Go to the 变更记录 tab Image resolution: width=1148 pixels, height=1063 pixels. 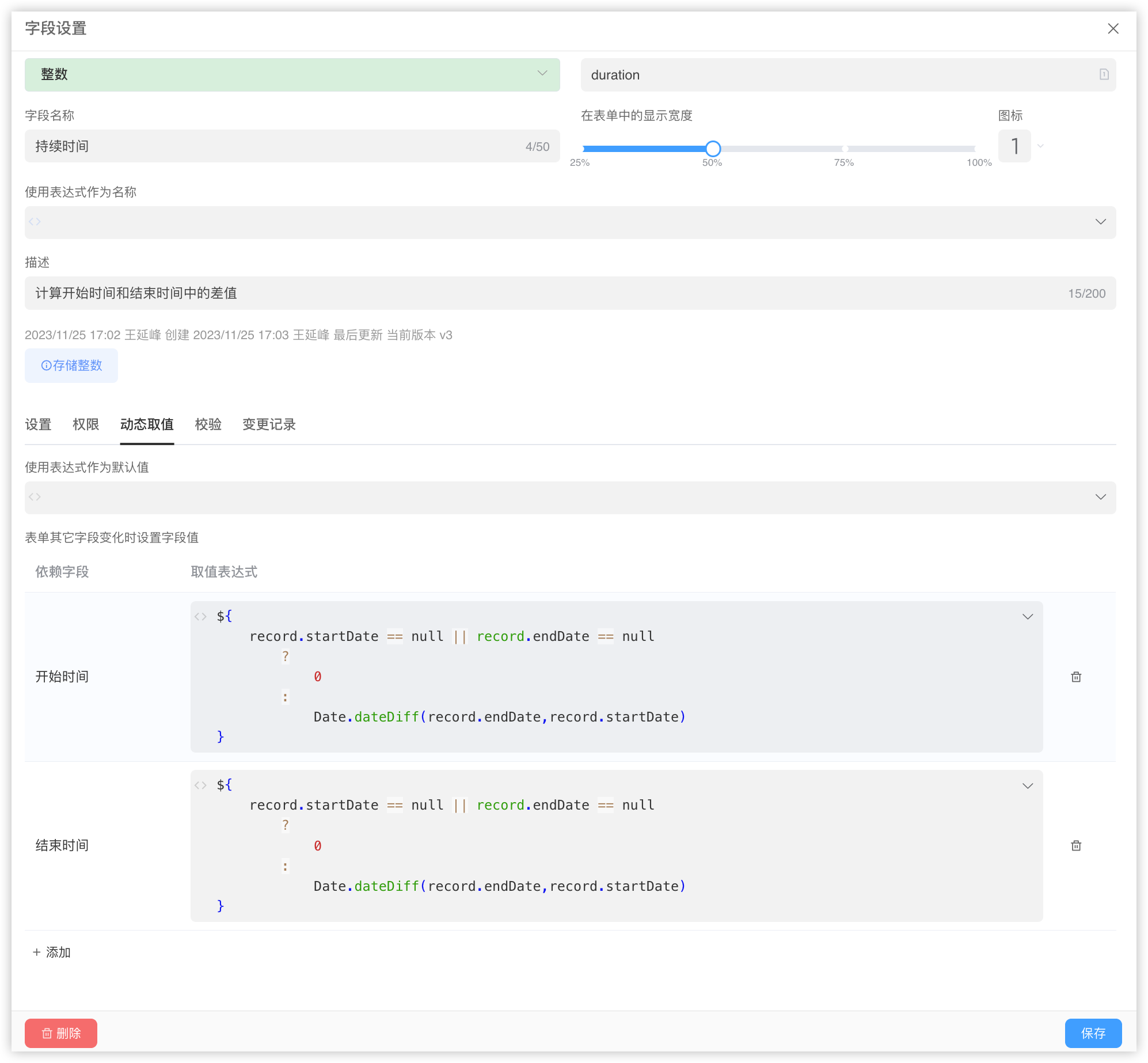tap(269, 424)
